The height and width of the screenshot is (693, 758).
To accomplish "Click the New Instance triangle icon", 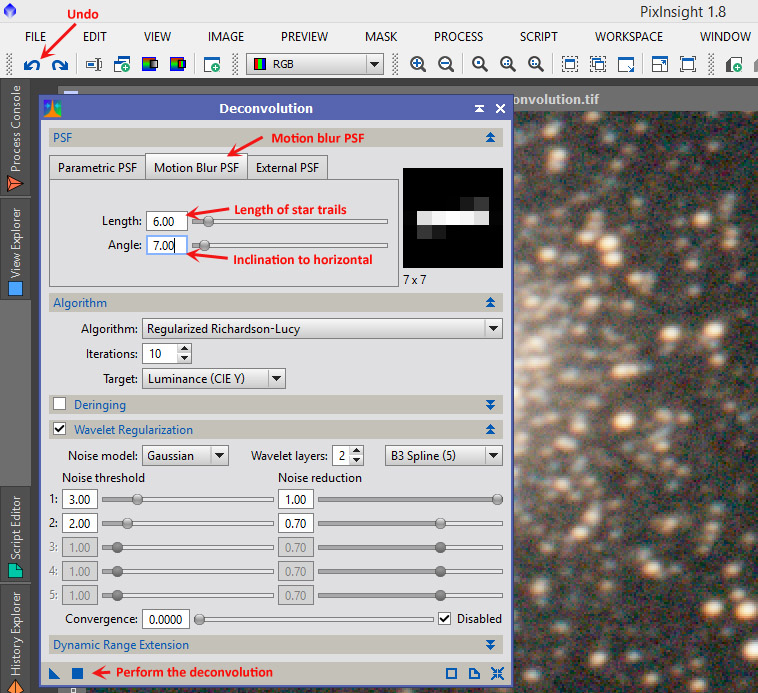I will point(55,673).
